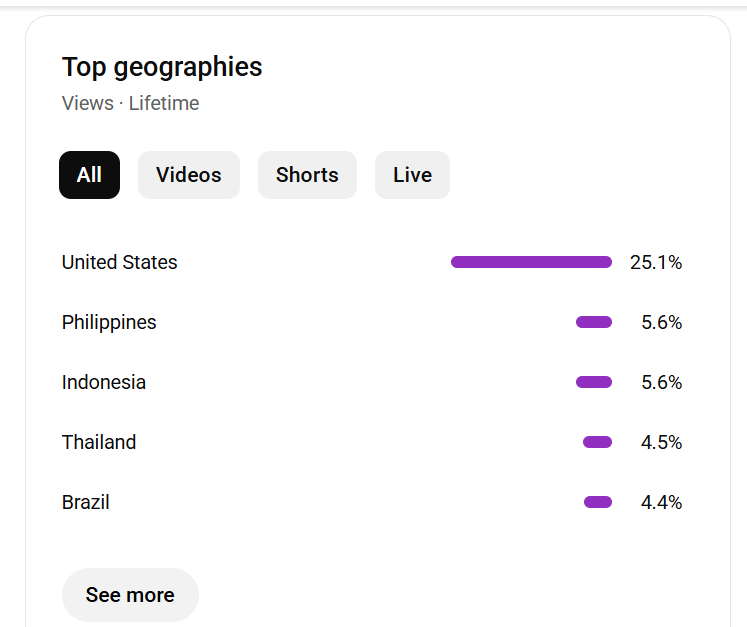747x627 pixels.
Task: Click the 25.1% percentage value
Action: (x=656, y=262)
